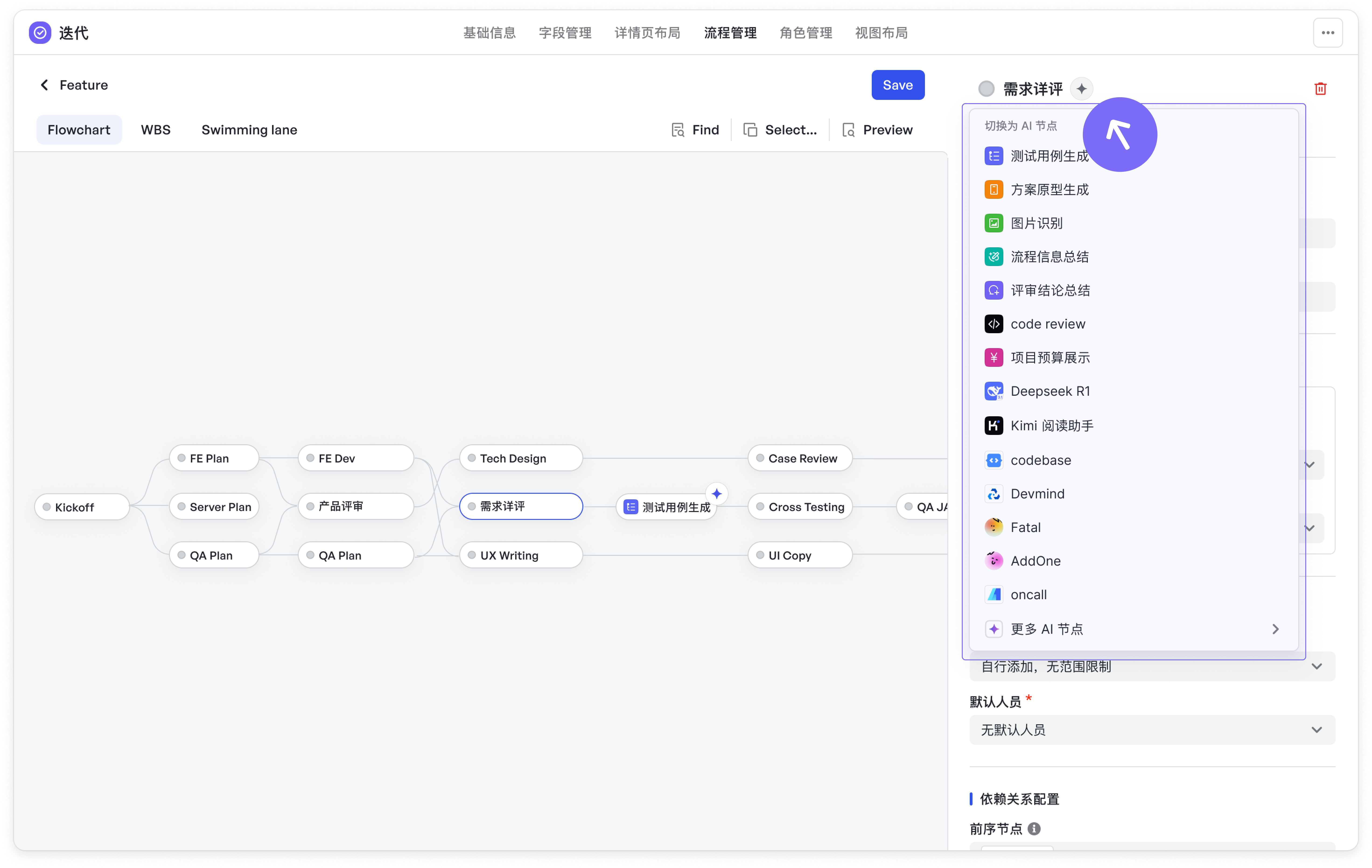Click the Select... button label

[x=791, y=130]
